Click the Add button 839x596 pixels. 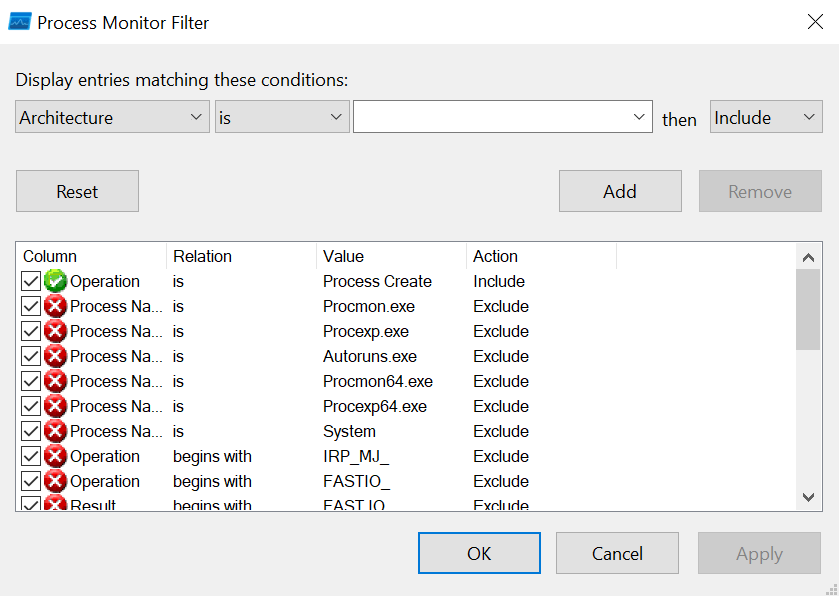click(620, 191)
